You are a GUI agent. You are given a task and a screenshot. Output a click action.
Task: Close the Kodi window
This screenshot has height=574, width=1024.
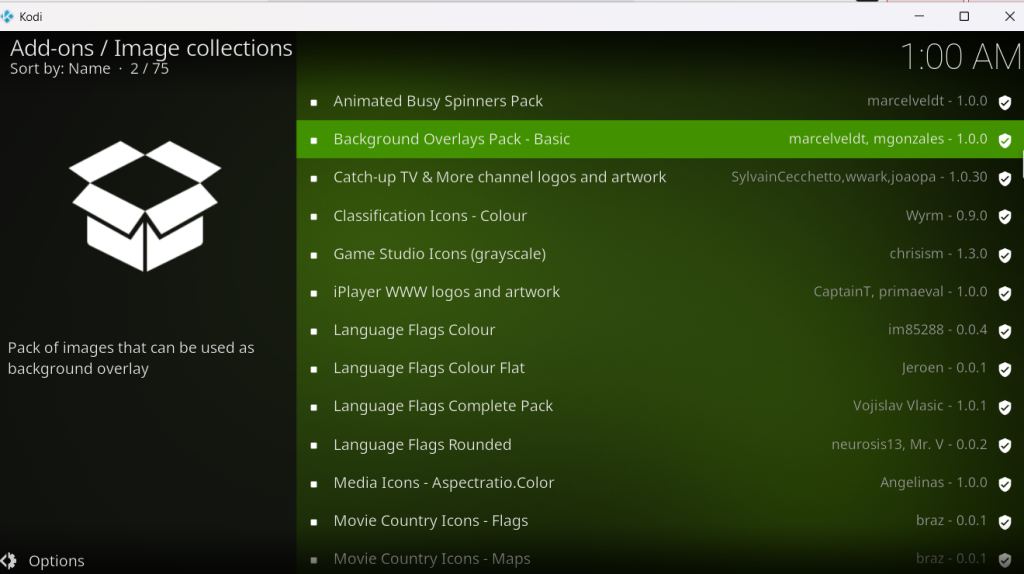1010,16
